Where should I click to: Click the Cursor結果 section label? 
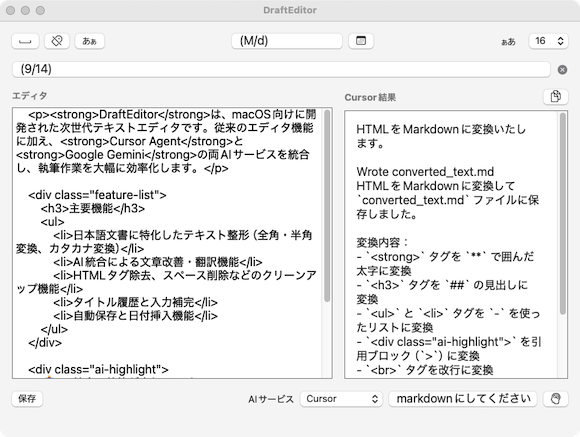(x=370, y=97)
